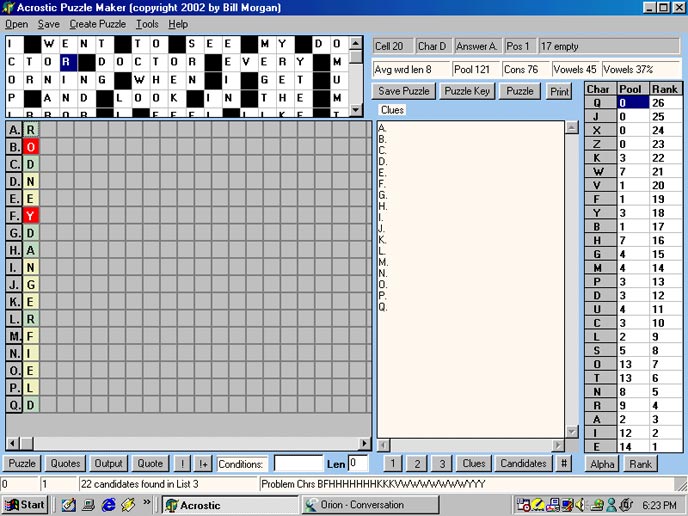
Task: Click the Rank sort button
Action: coord(639,464)
